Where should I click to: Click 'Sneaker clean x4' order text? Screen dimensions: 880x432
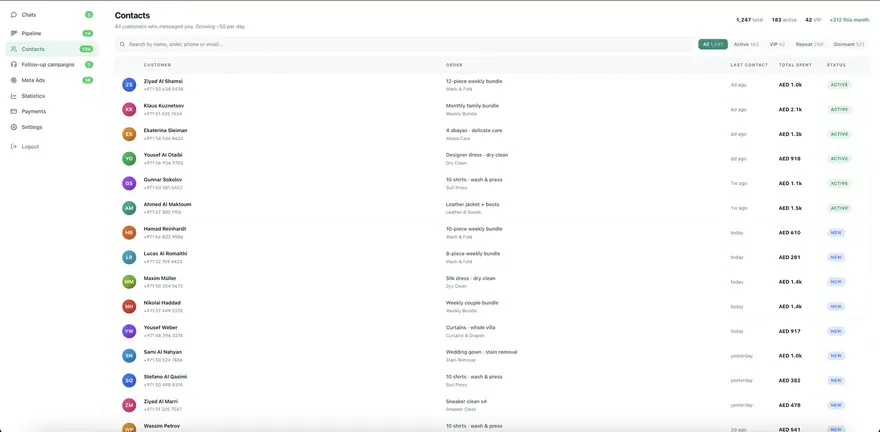(x=466, y=401)
